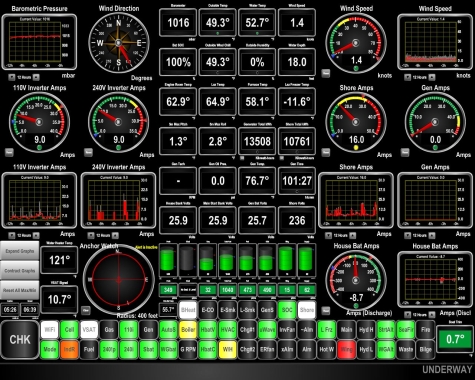Click the ERfan indicator
Viewport: 475px width, 380px height.
[x=267, y=350]
